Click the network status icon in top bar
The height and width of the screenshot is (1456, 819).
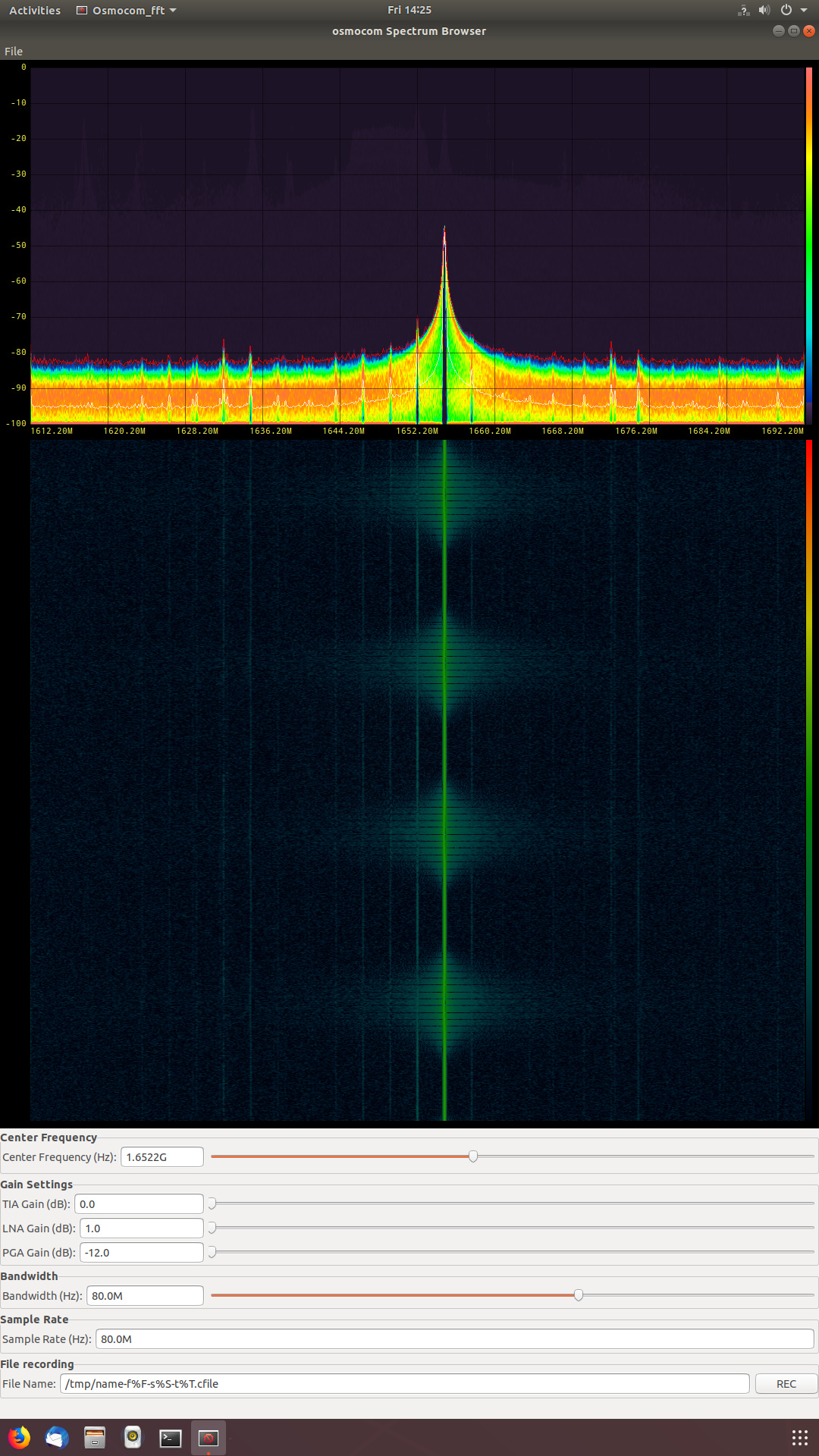coord(743,11)
